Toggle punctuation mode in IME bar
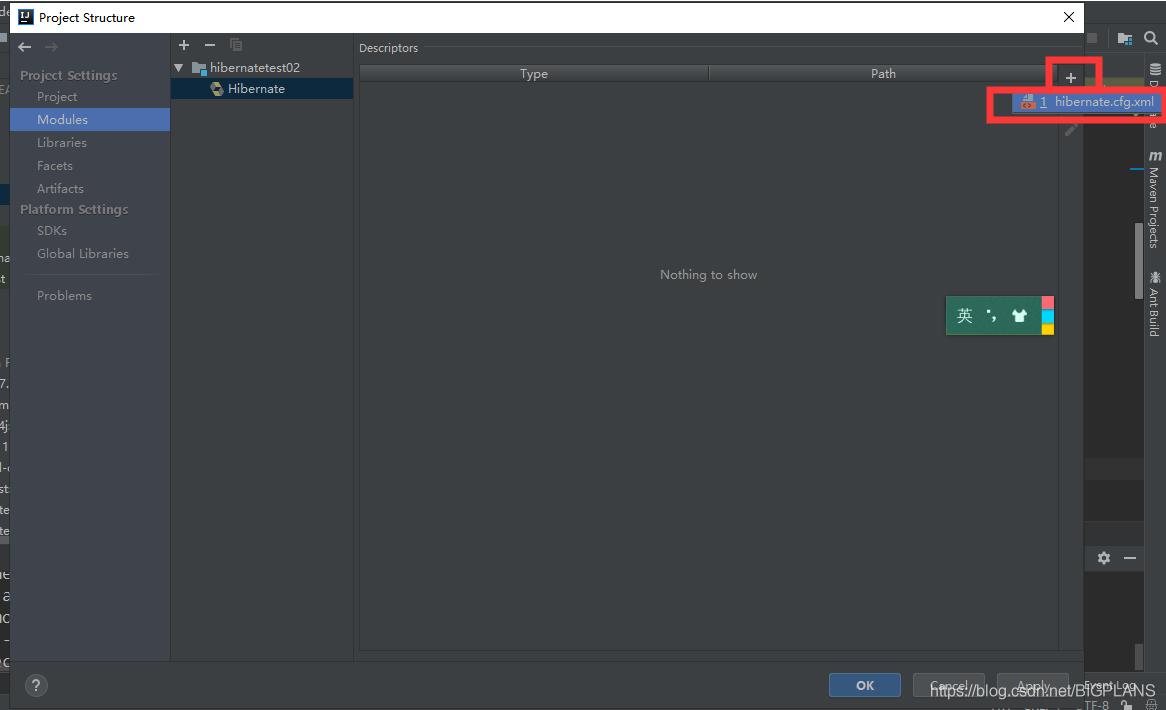 coord(991,315)
